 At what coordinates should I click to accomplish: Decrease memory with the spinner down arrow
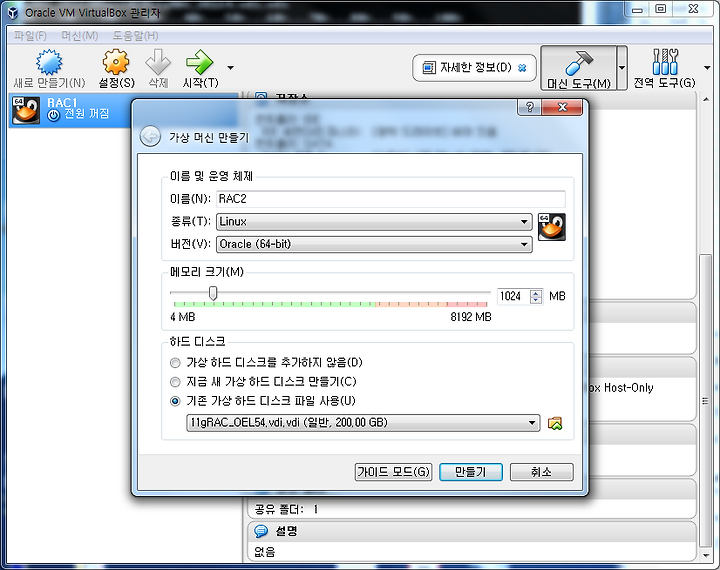[x=536, y=300]
